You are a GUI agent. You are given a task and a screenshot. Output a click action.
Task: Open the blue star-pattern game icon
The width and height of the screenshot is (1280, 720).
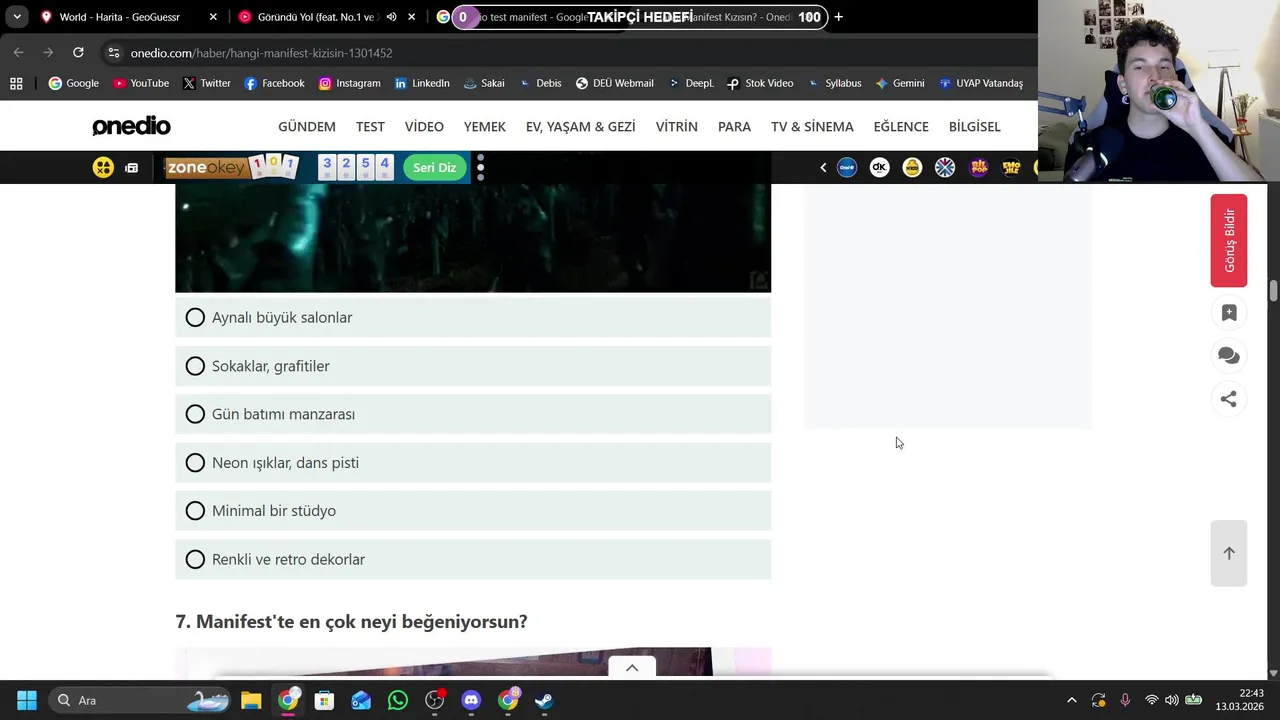pos(945,167)
